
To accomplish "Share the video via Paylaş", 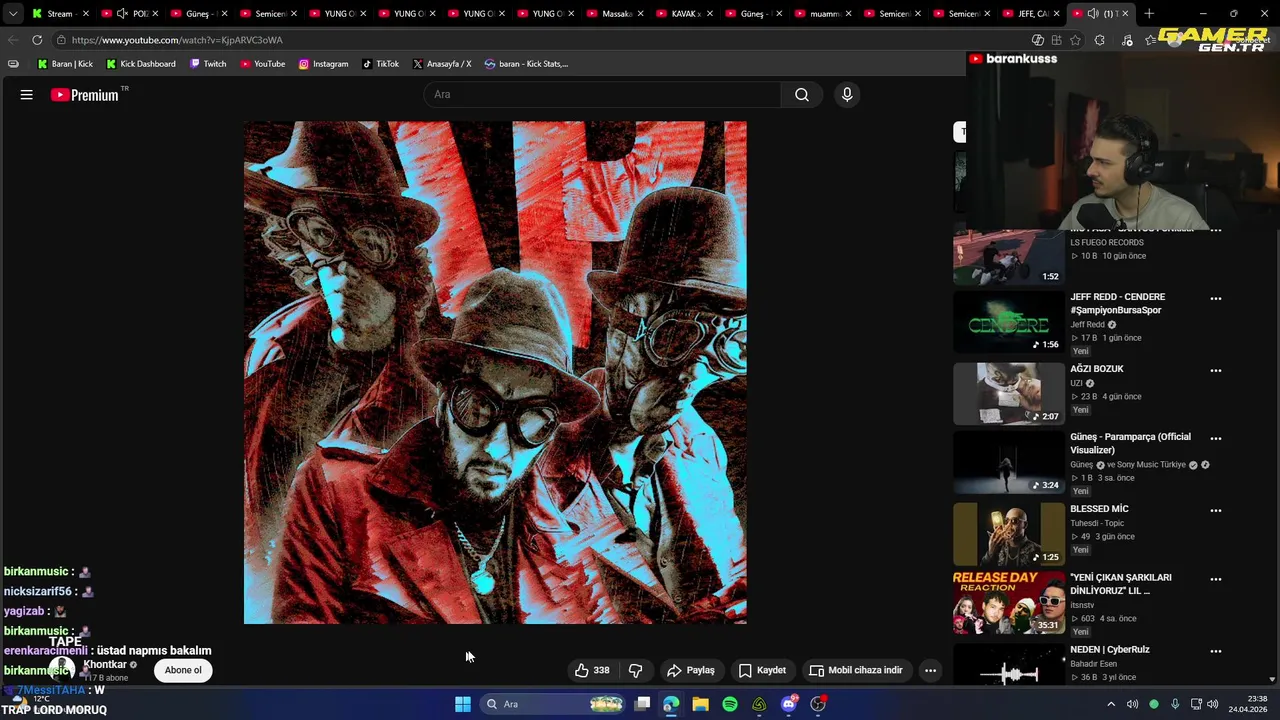I will tap(691, 670).
